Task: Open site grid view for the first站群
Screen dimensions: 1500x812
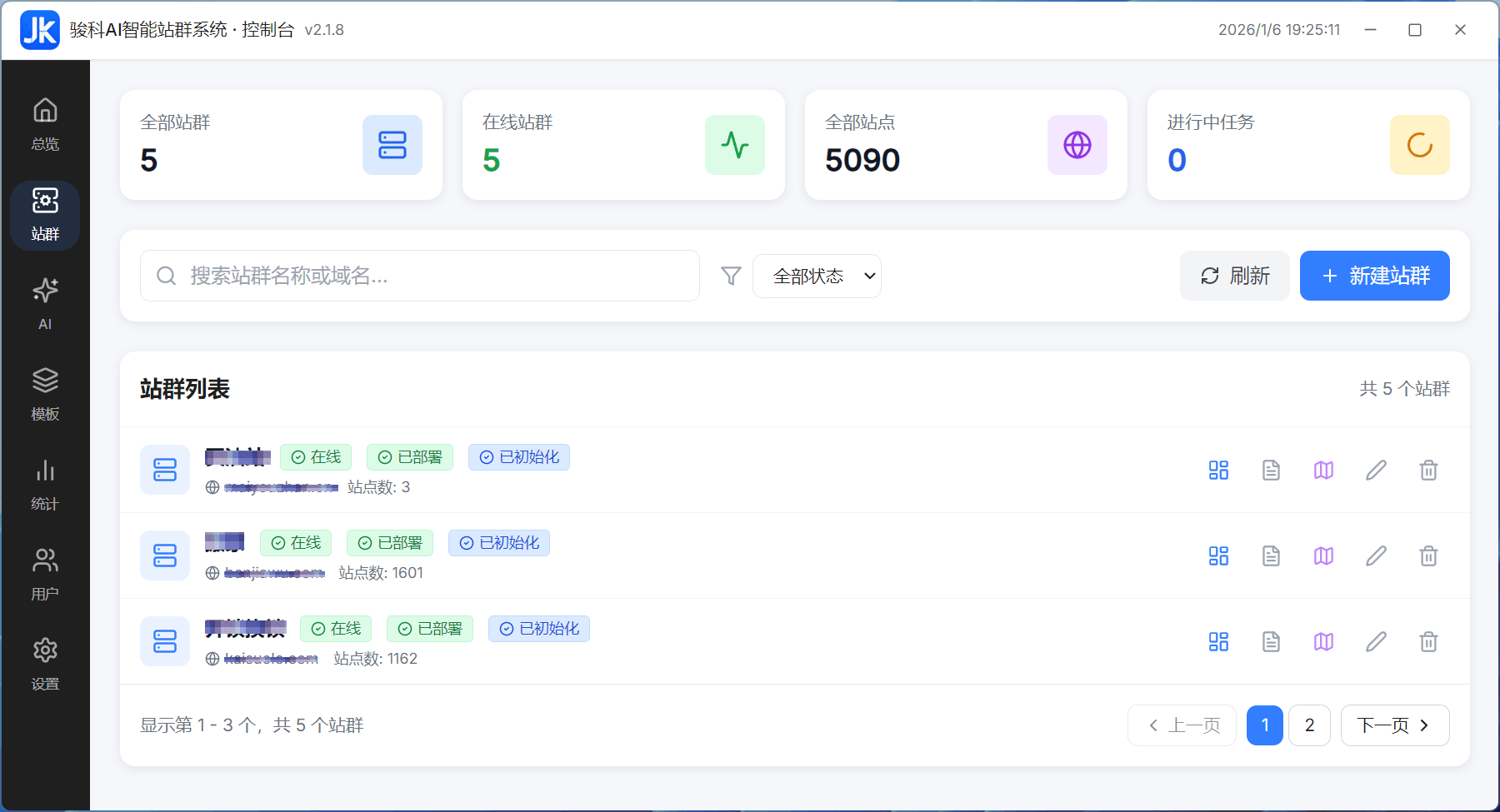Action: [x=1218, y=470]
